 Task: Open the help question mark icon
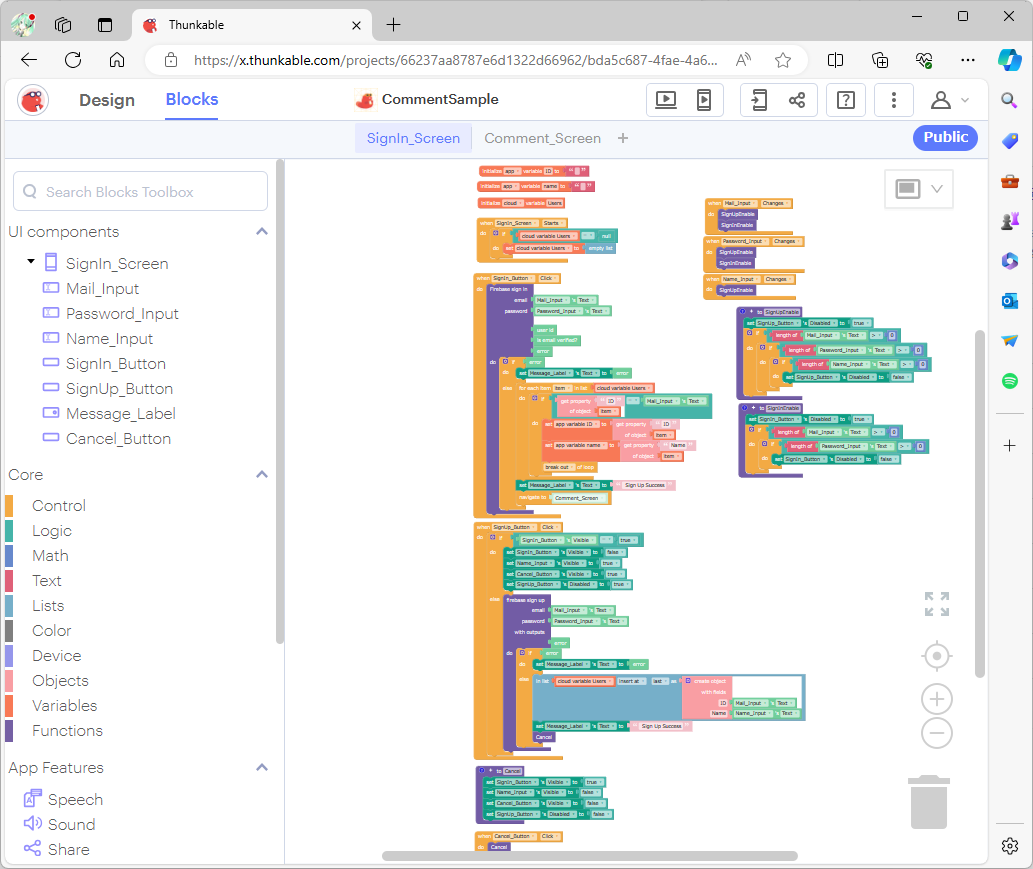tap(845, 100)
